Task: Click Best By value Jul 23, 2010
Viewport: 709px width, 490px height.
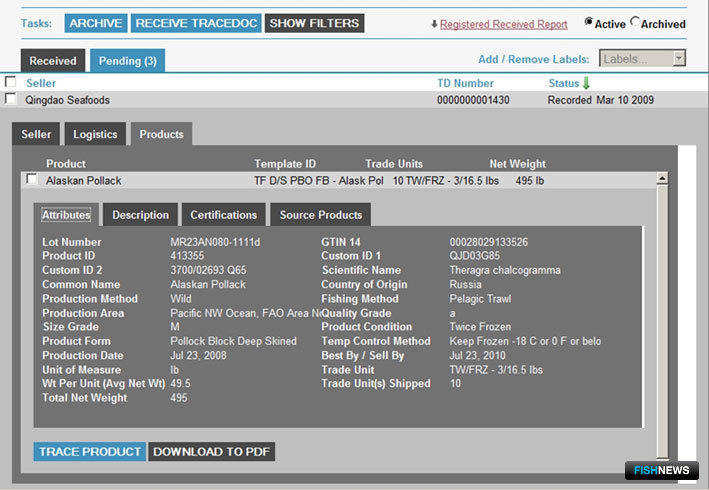Action: pos(477,356)
